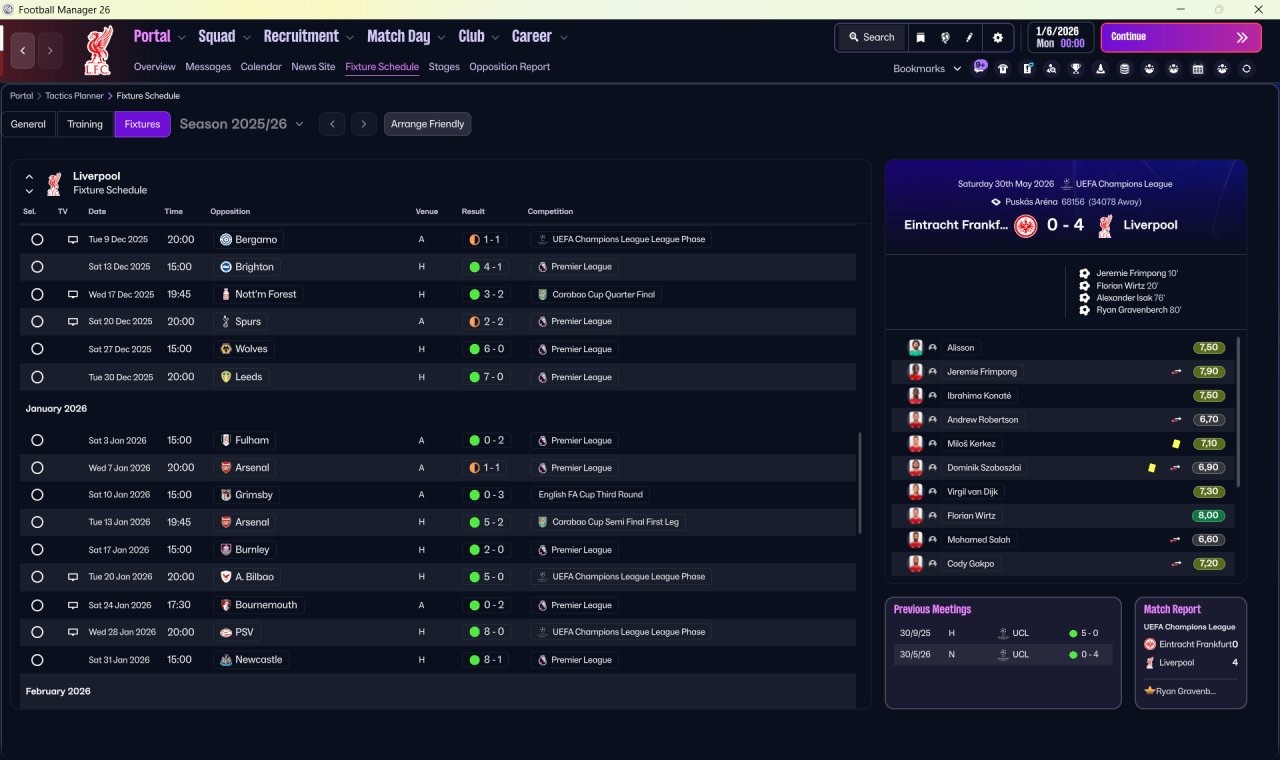Select the radio button for the Newcastle fixture
The width and height of the screenshot is (1280, 760).
tap(37, 660)
